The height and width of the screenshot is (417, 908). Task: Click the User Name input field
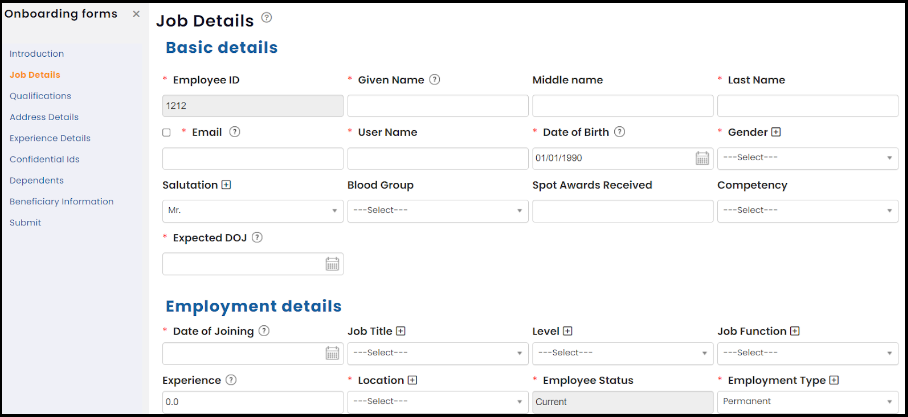438,158
